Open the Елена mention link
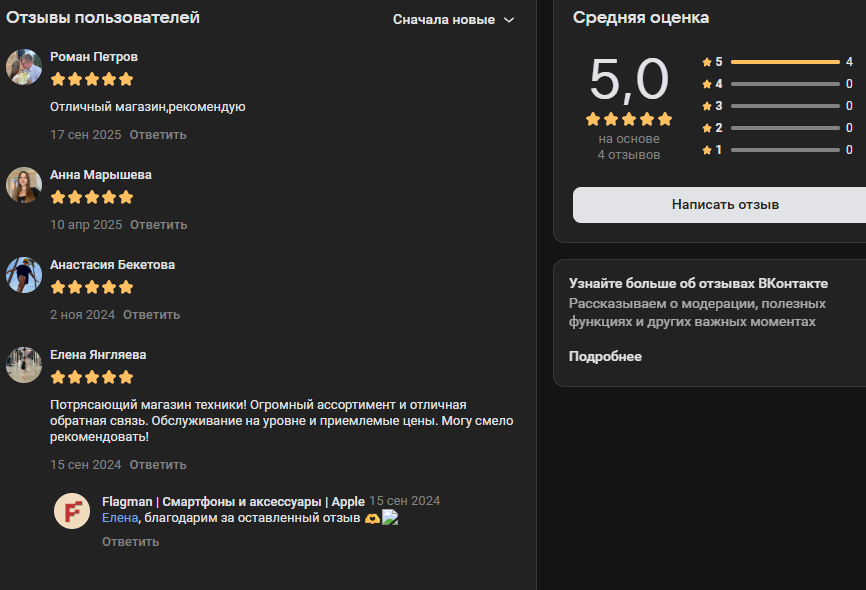This screenshot has width=866, height=590. (x=120, y=518)
